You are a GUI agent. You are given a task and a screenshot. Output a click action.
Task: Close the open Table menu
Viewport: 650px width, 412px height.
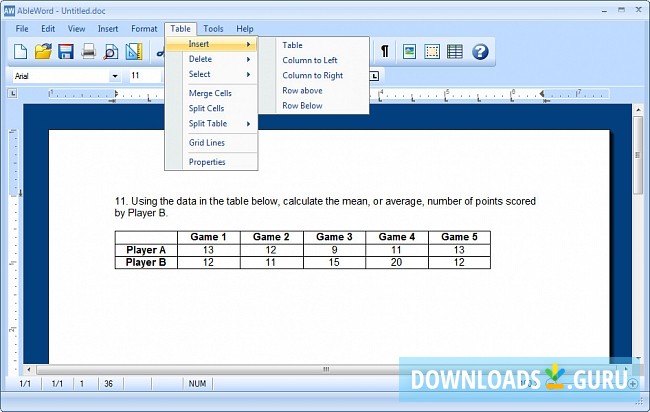(x=180, y=29)
